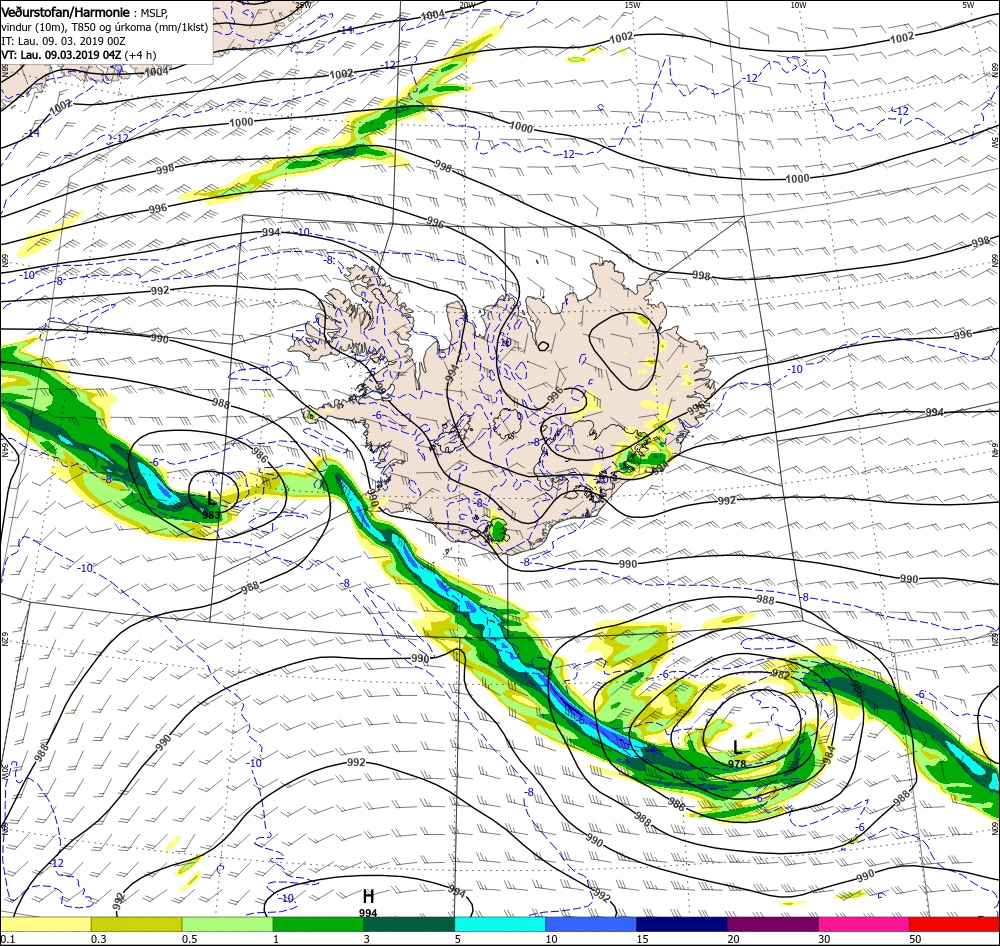Click the 984 isobar label
This screenshot has width=1000, height=946.
click(x=830, y=754)
